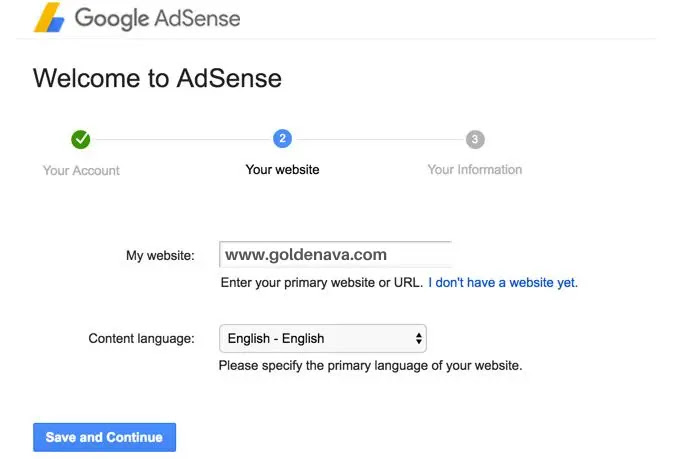Click the up-down arrows on the language selector
Viewport: 696px width, 459px height.
(419, 339)
